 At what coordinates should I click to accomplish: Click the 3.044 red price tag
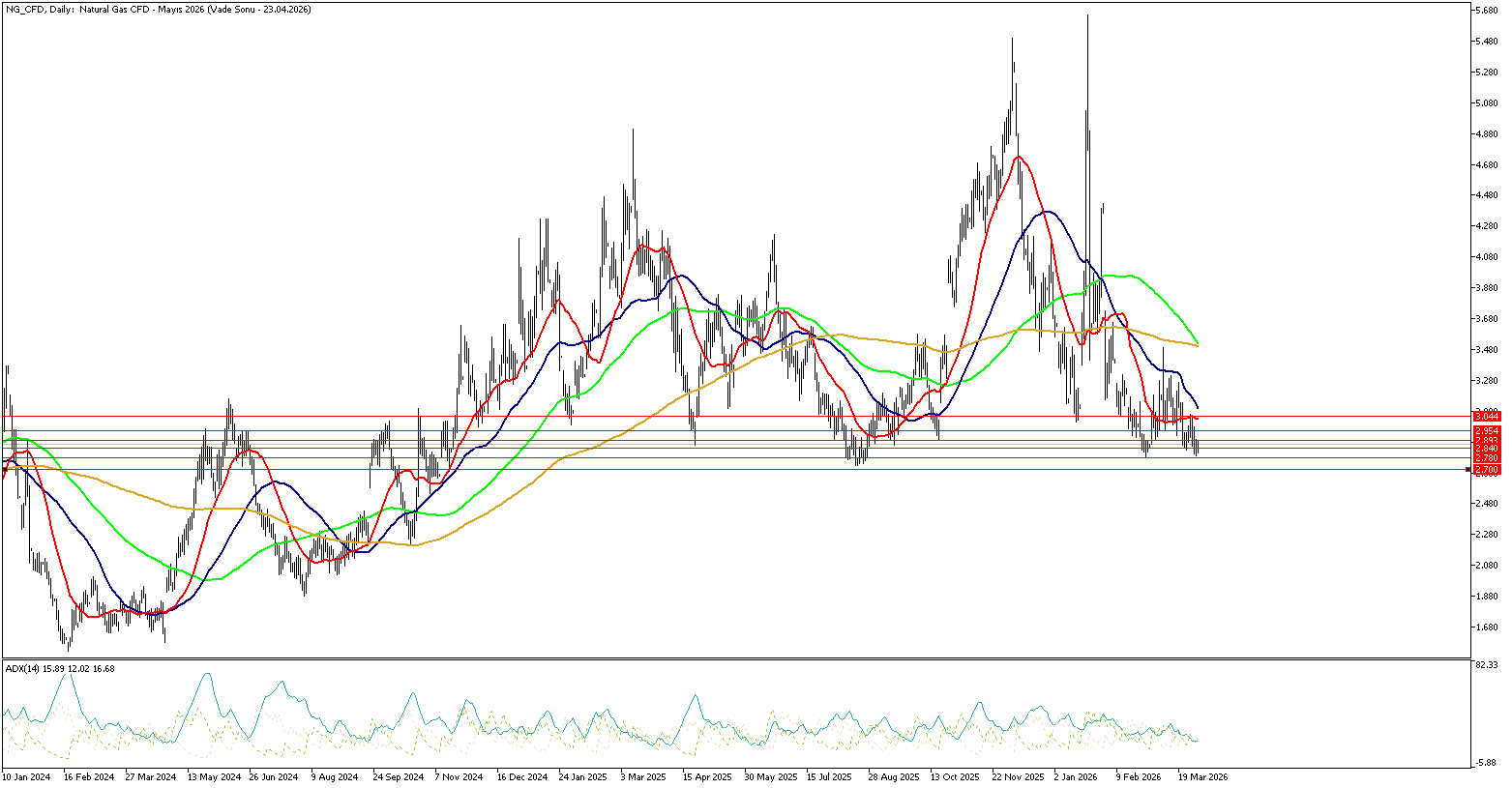pos(1486,417)
